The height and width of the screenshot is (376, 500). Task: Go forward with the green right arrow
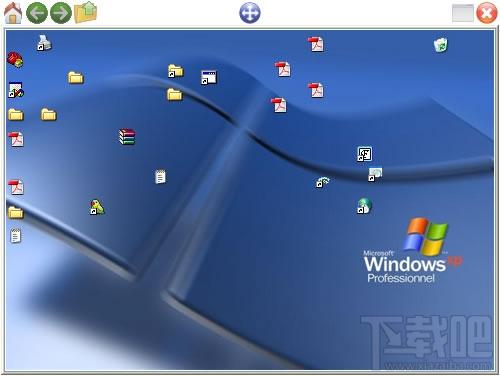tap(61, 13)
